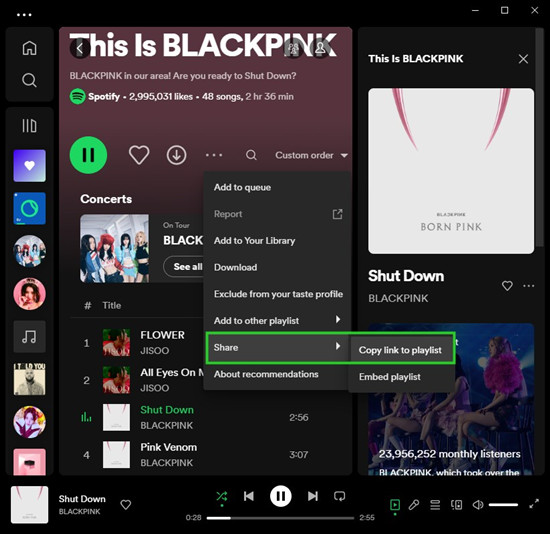Search within the playlist via magnifier icon
The width and height of the screenshot is (550, 534).
pyautogui.click(x=251, y=155)
